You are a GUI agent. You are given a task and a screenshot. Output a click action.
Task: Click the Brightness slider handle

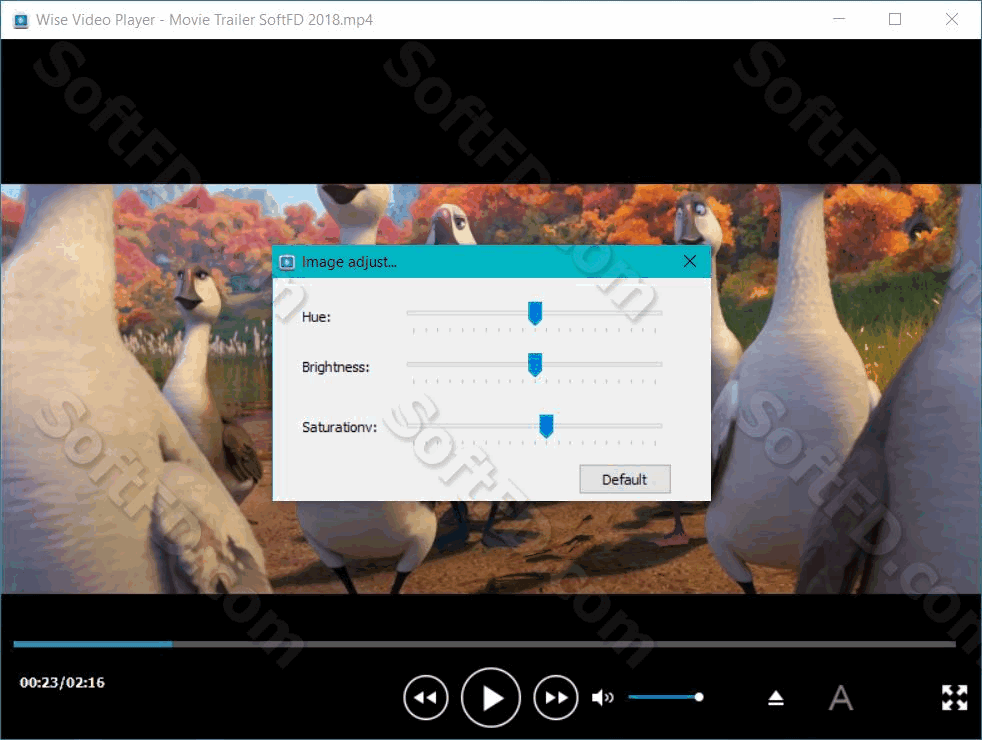(535, 364)
